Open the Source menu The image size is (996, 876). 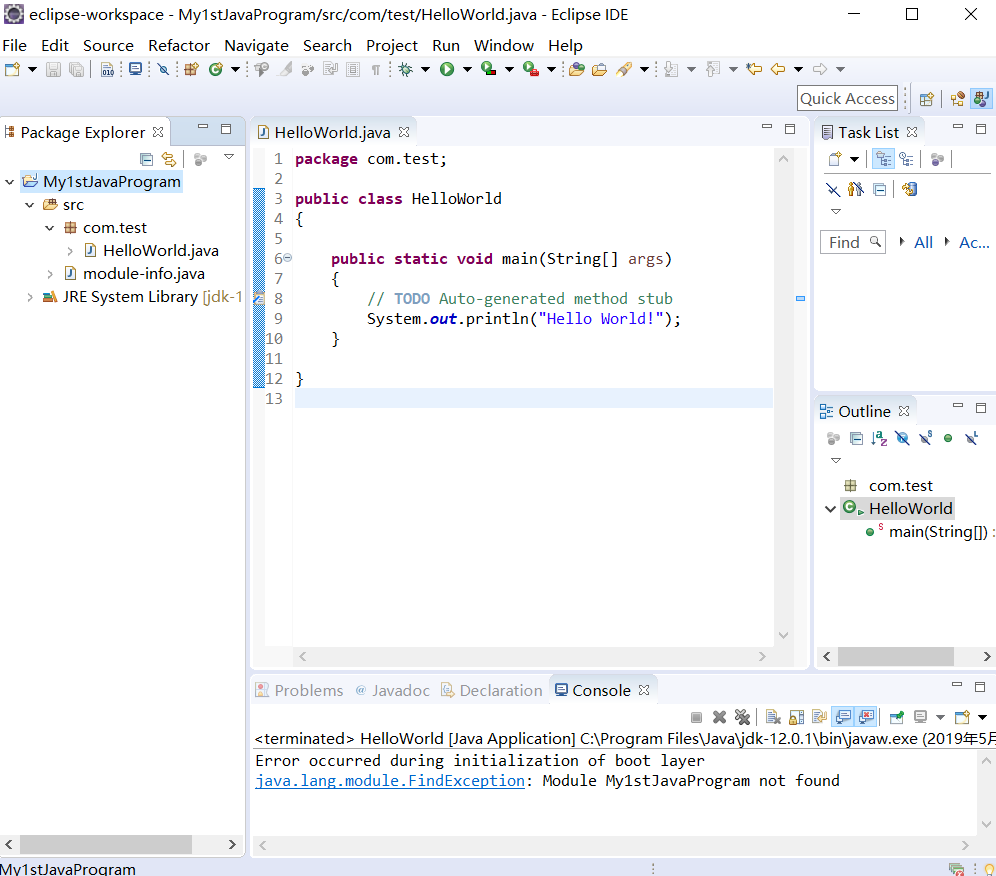click(108, 46)
